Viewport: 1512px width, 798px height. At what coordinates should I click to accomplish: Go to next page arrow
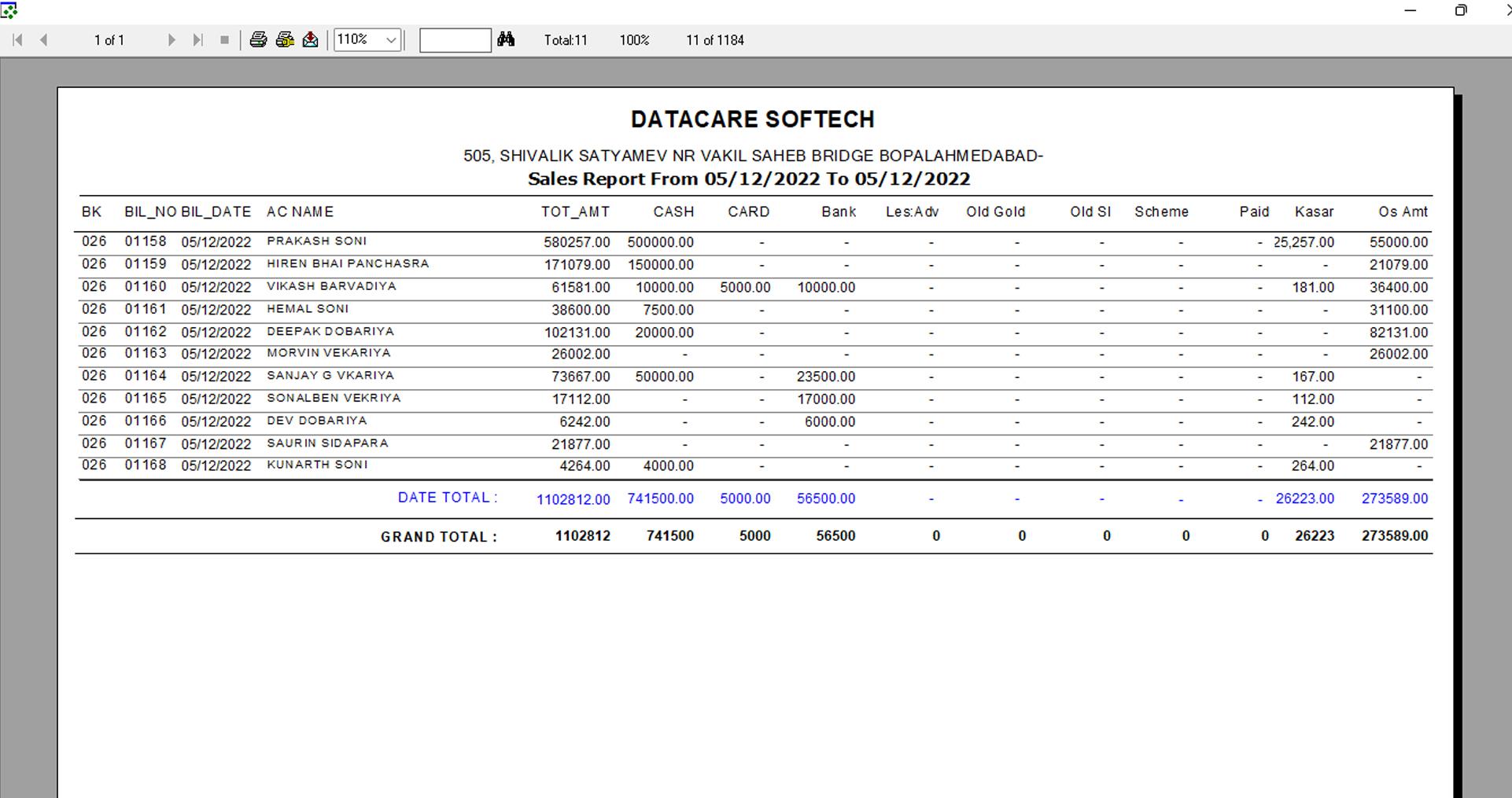pos(171,40)
